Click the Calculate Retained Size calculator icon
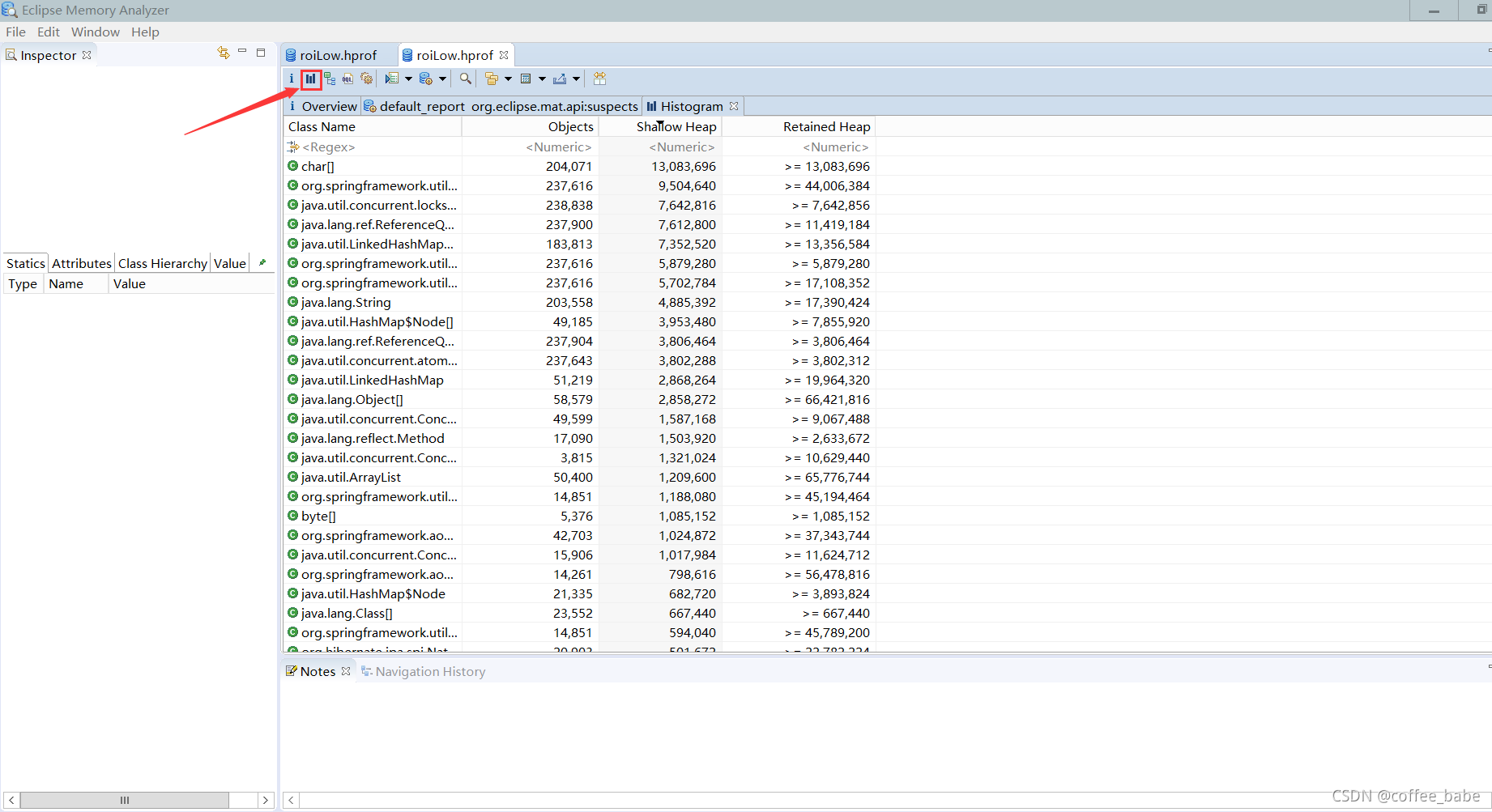This screenshot has width=1492, height=812. coord(526,79)
